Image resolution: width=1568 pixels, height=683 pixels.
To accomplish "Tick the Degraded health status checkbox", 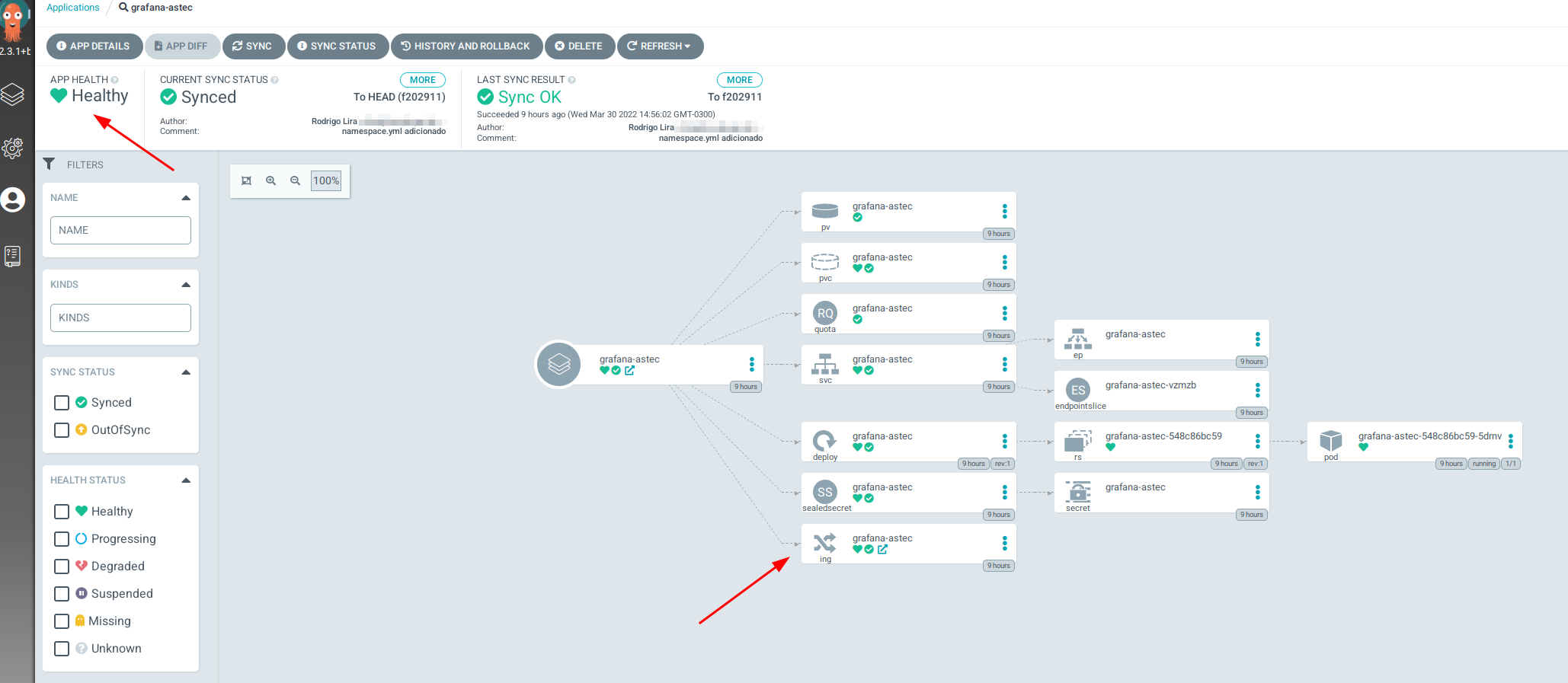I will point(62,567).
